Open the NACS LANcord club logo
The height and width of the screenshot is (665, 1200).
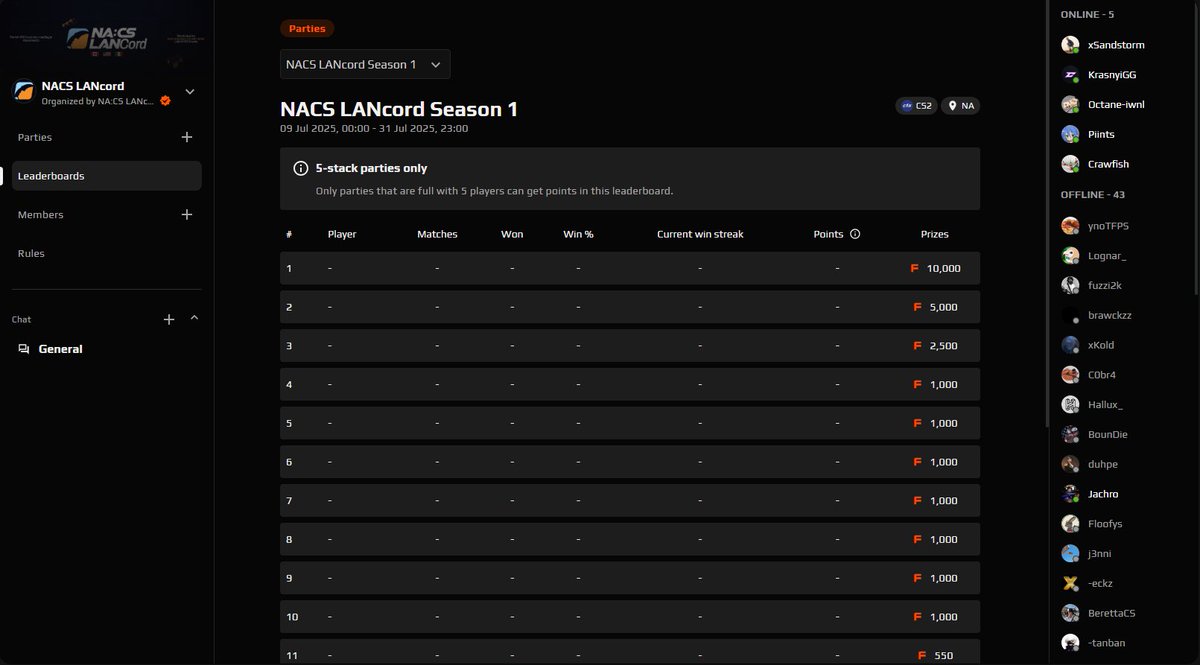[x=23, y=92]
